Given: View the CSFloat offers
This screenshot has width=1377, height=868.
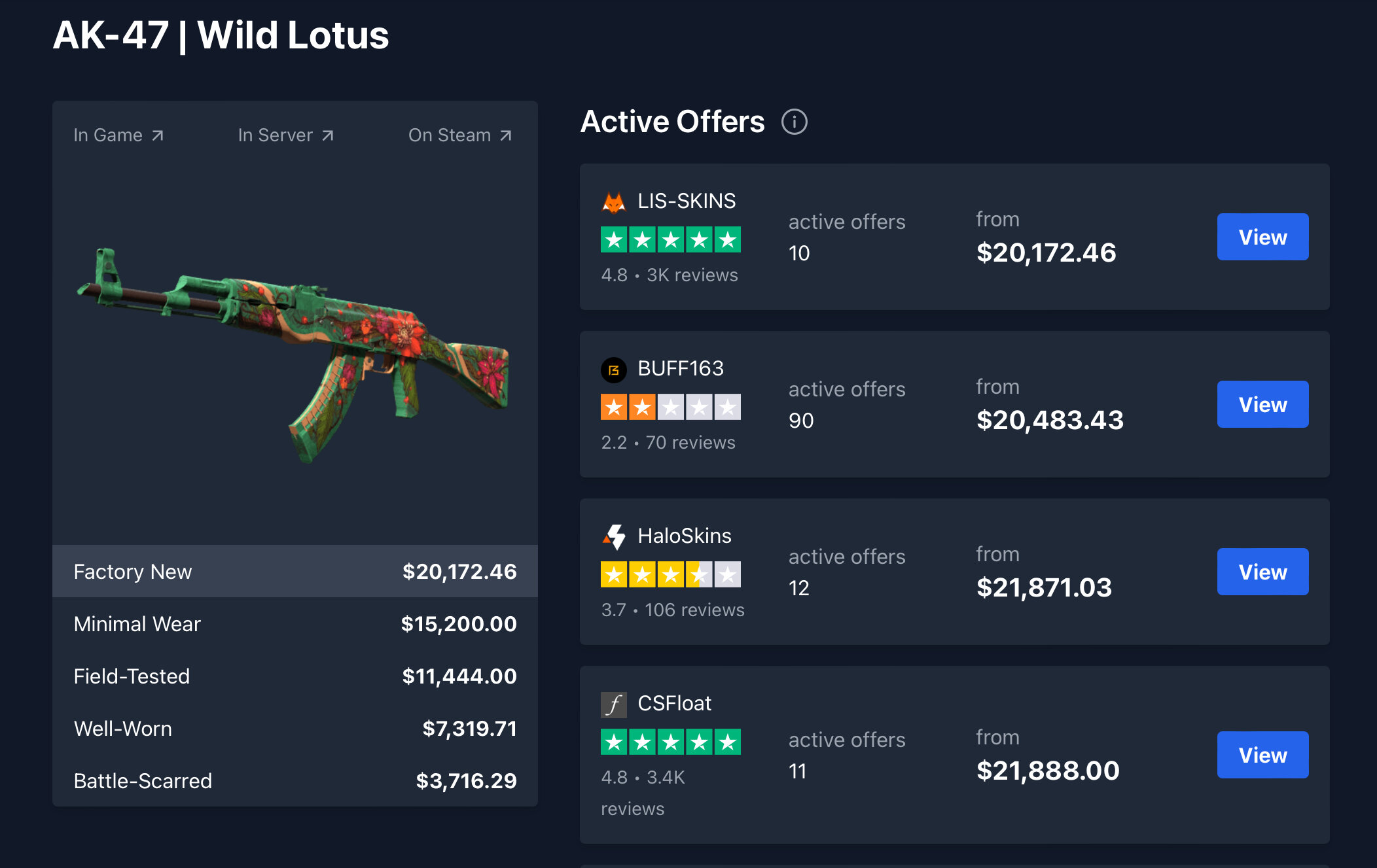Looking at the screenshot, I should point(1262,755).
